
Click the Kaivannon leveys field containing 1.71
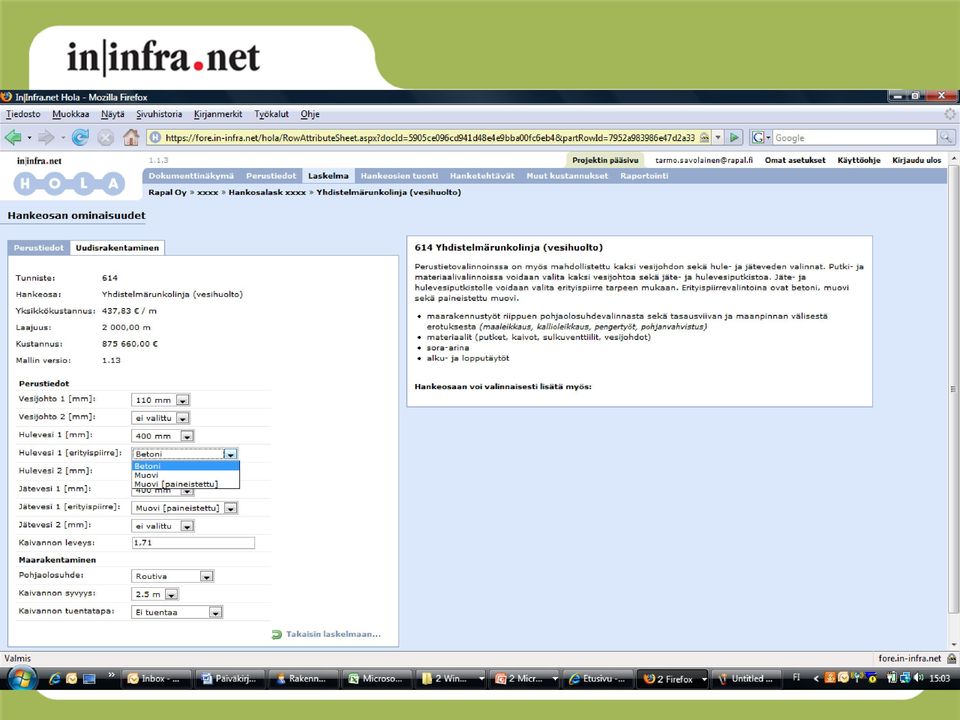click(193, 543)
